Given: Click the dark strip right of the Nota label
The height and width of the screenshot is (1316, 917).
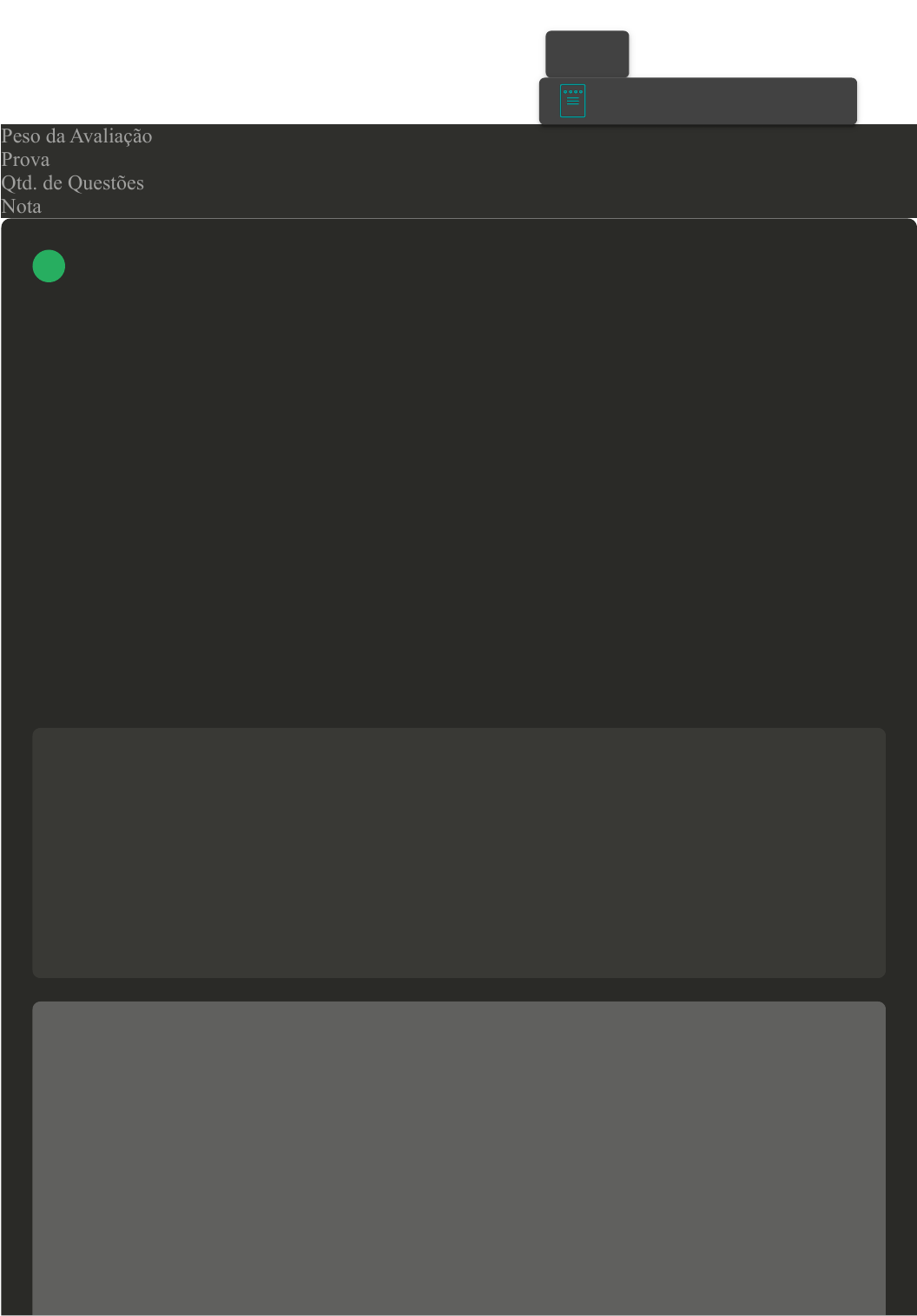Looking at the screenshot, I should [x=478, y=207].
